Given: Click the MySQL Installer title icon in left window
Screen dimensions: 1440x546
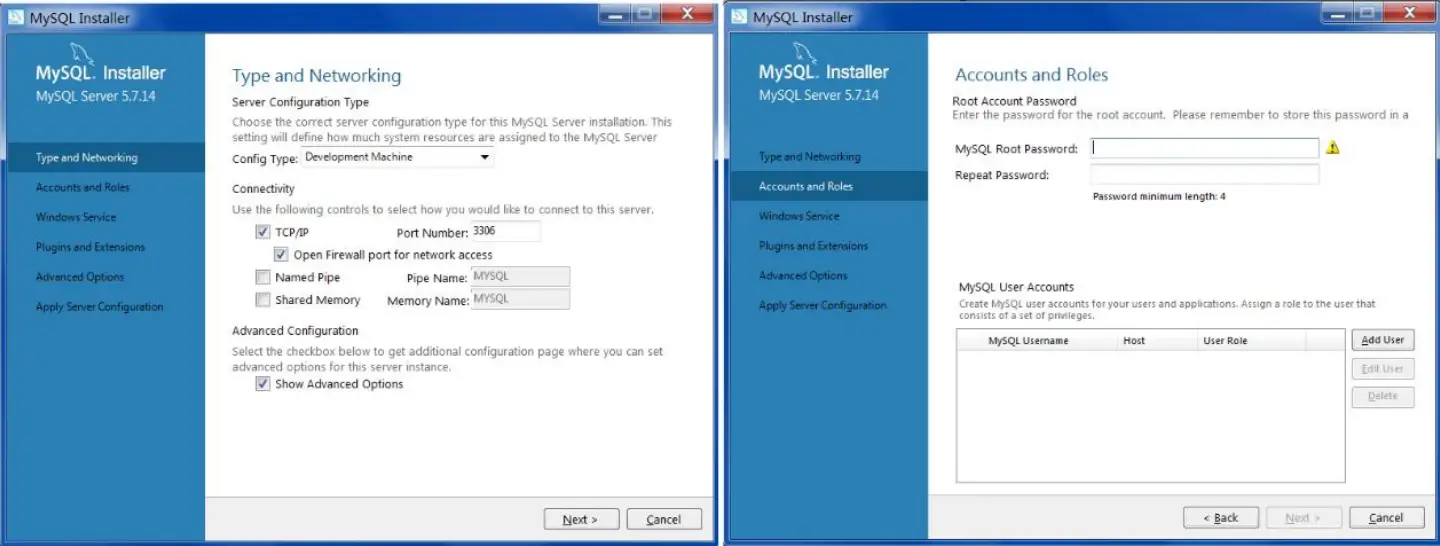Looking at the screenshot, I should tap(15, 18).
